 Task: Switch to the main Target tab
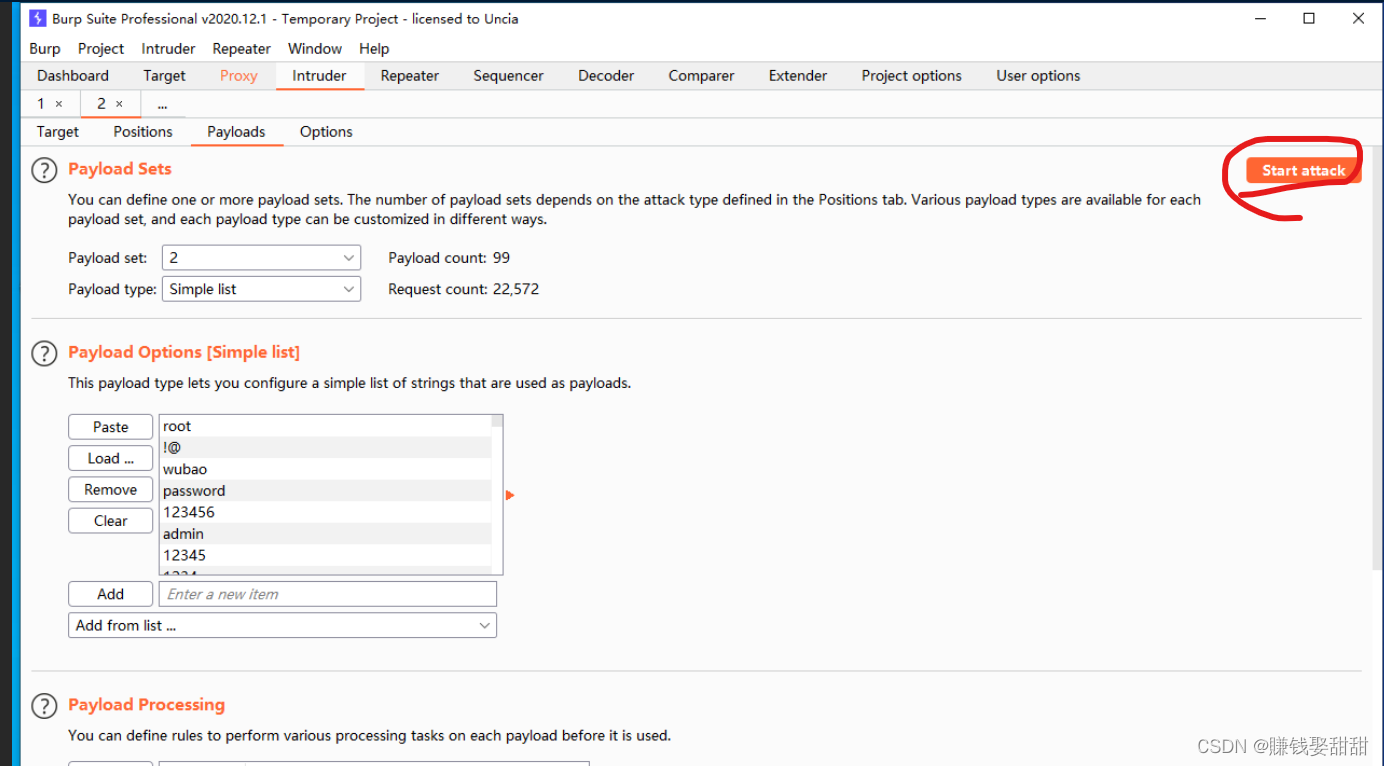164,76
